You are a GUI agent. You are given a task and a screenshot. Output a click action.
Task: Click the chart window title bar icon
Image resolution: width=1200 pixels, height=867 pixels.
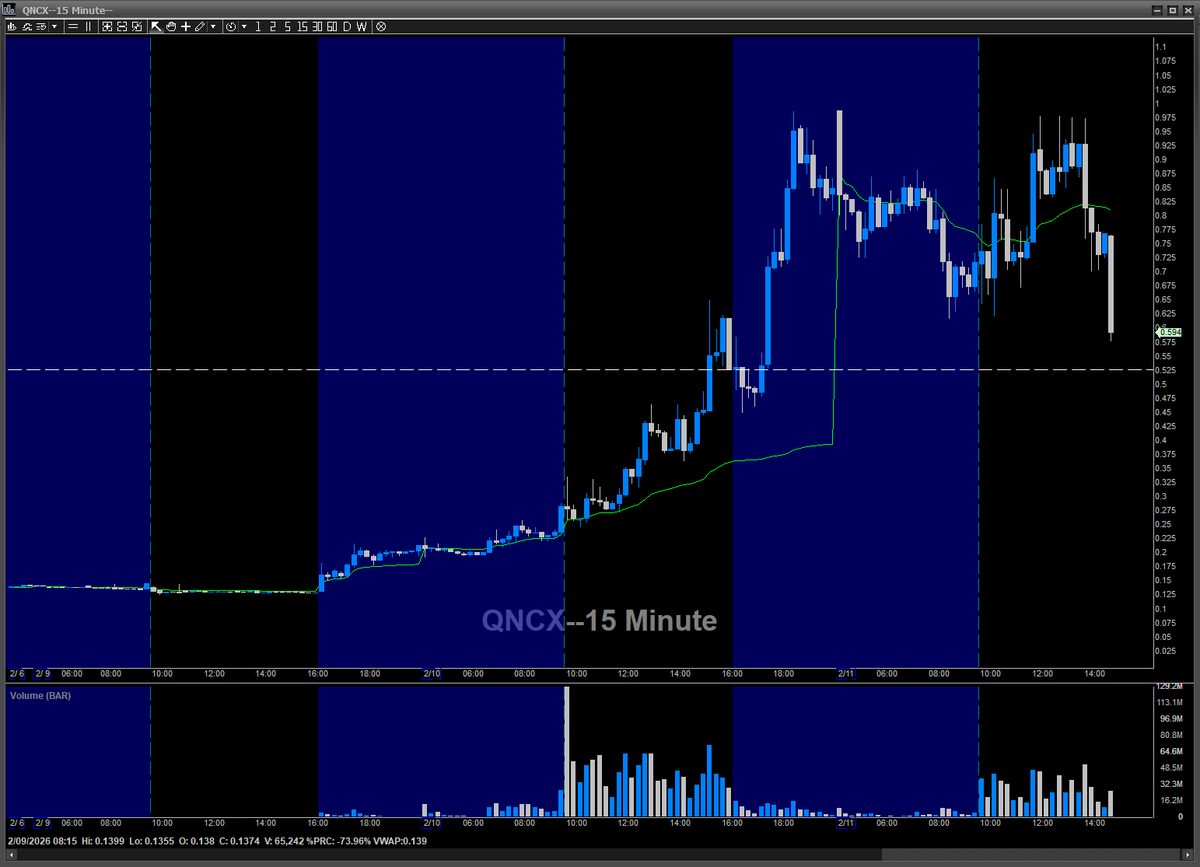(9, 9)
